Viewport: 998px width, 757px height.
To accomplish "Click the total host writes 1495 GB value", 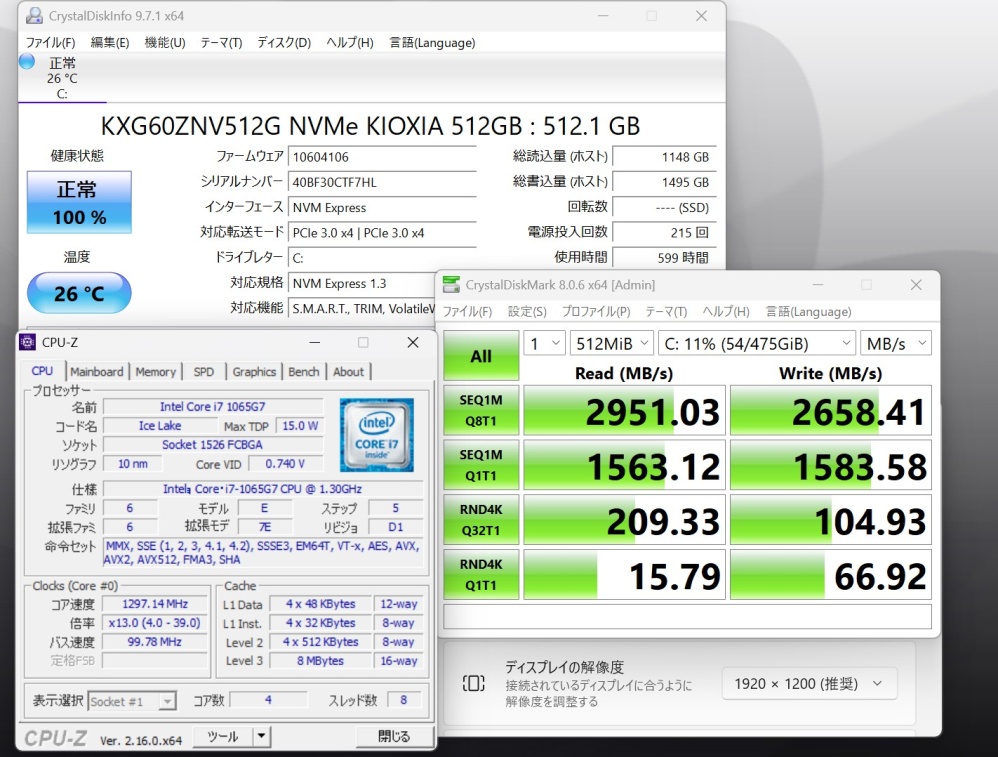I will coord(664,182).
